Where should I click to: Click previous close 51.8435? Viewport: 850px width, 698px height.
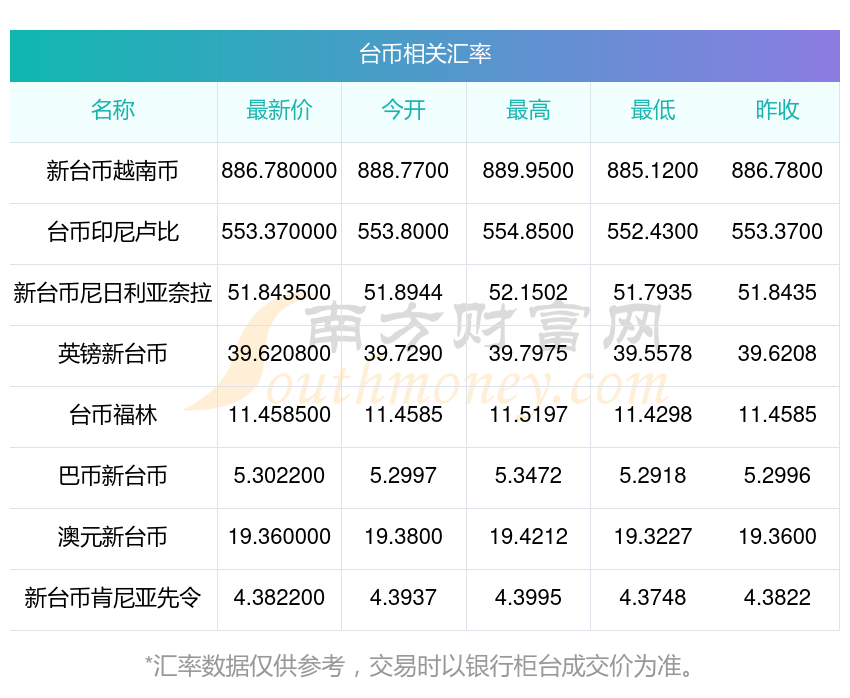(x=777, y=293)
